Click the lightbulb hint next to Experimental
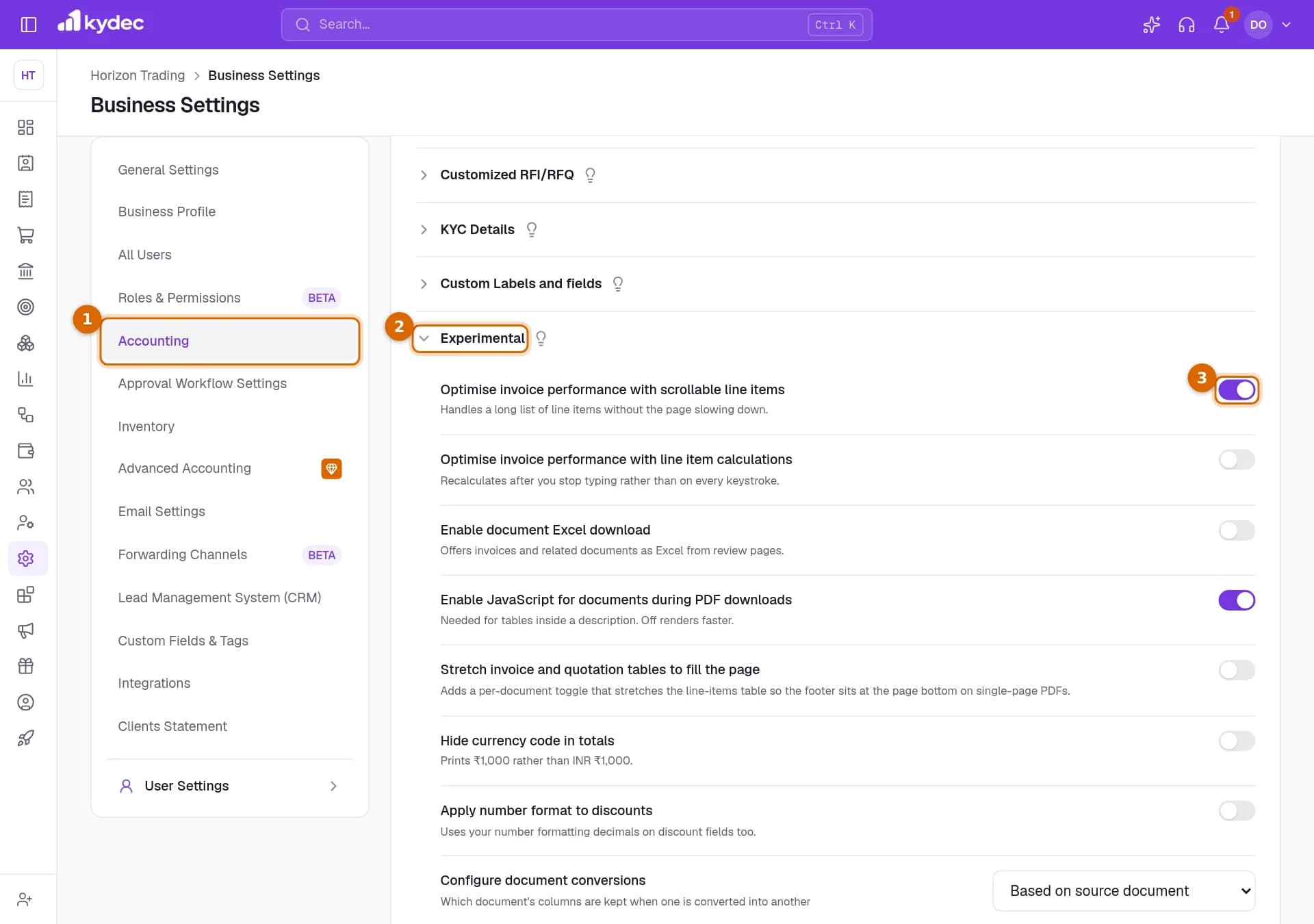Viewport: 1314px width, 924px height. [x=541, y=339]
